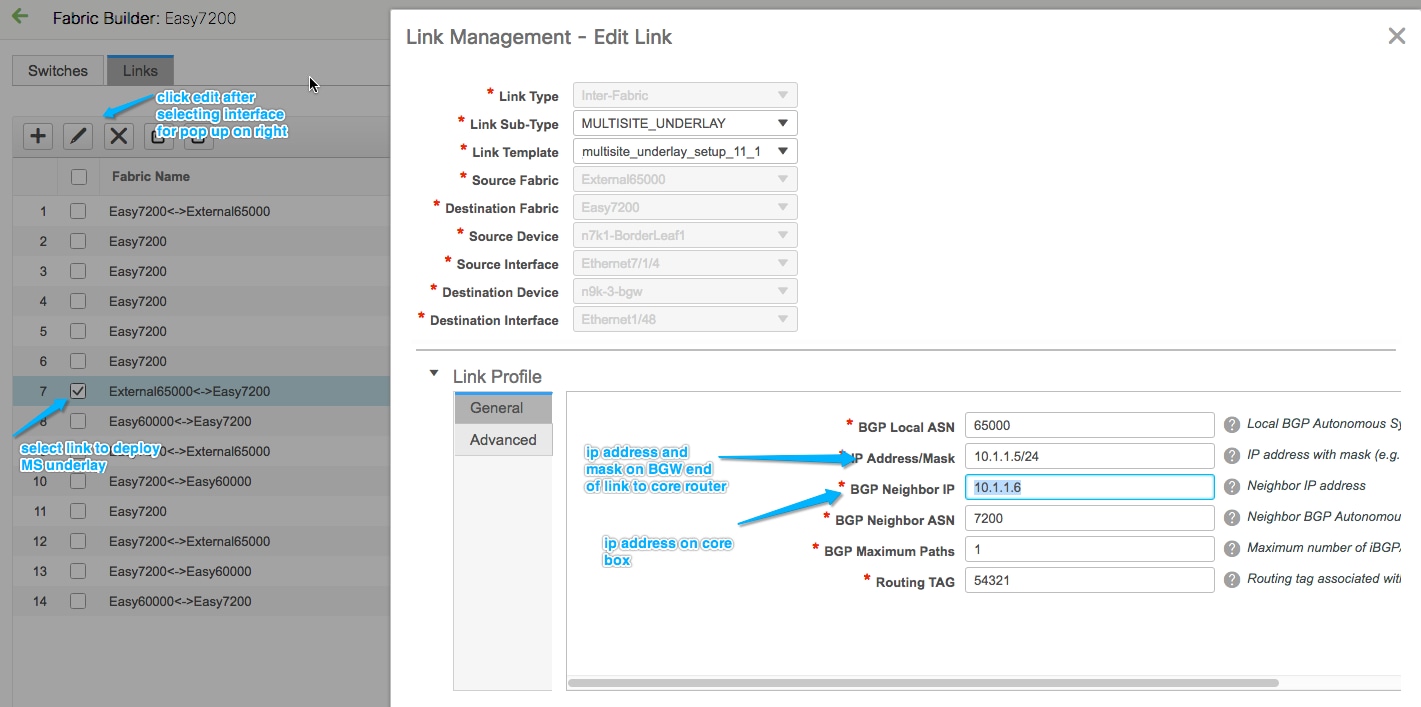Open Destination Device n9k-3-bgw dropdown
This screenshot has width=1421, height=707.
(x=685, y=291)
